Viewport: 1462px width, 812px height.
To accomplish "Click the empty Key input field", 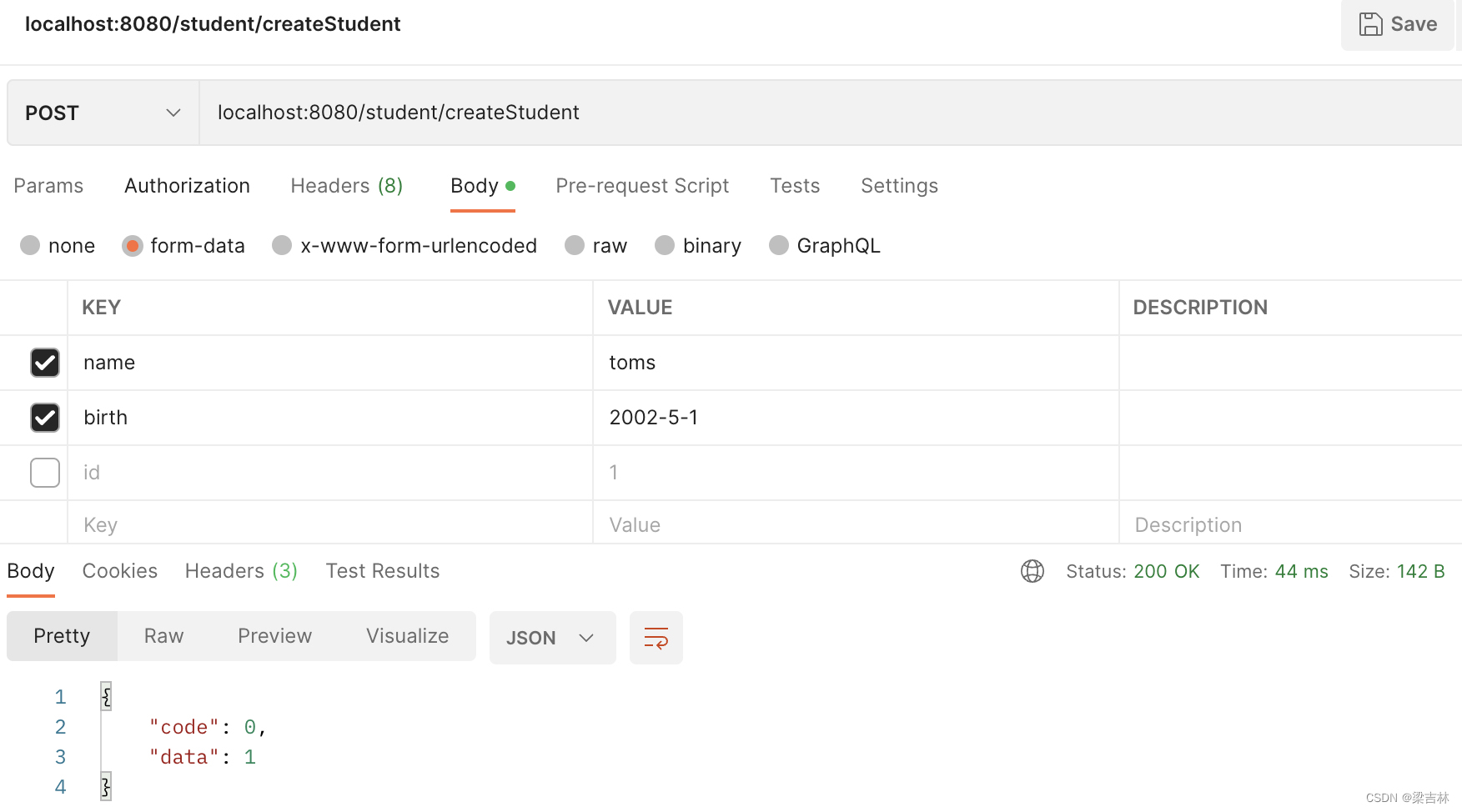I will (330, 524).
